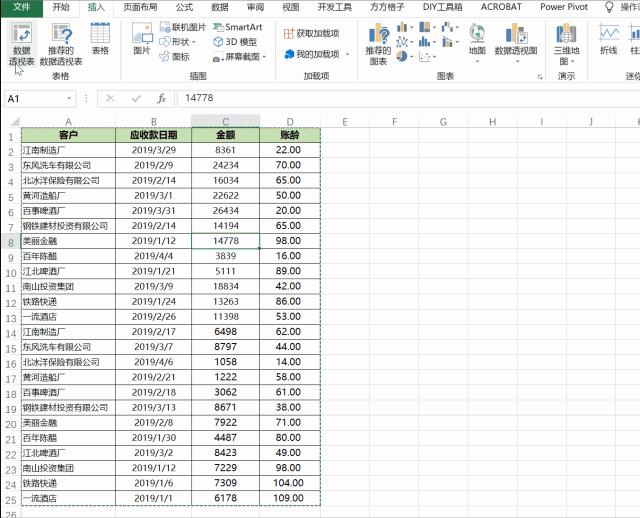Insert SmartArt graphic
Viewport: 640px width, 518px height.
point(238,27)
